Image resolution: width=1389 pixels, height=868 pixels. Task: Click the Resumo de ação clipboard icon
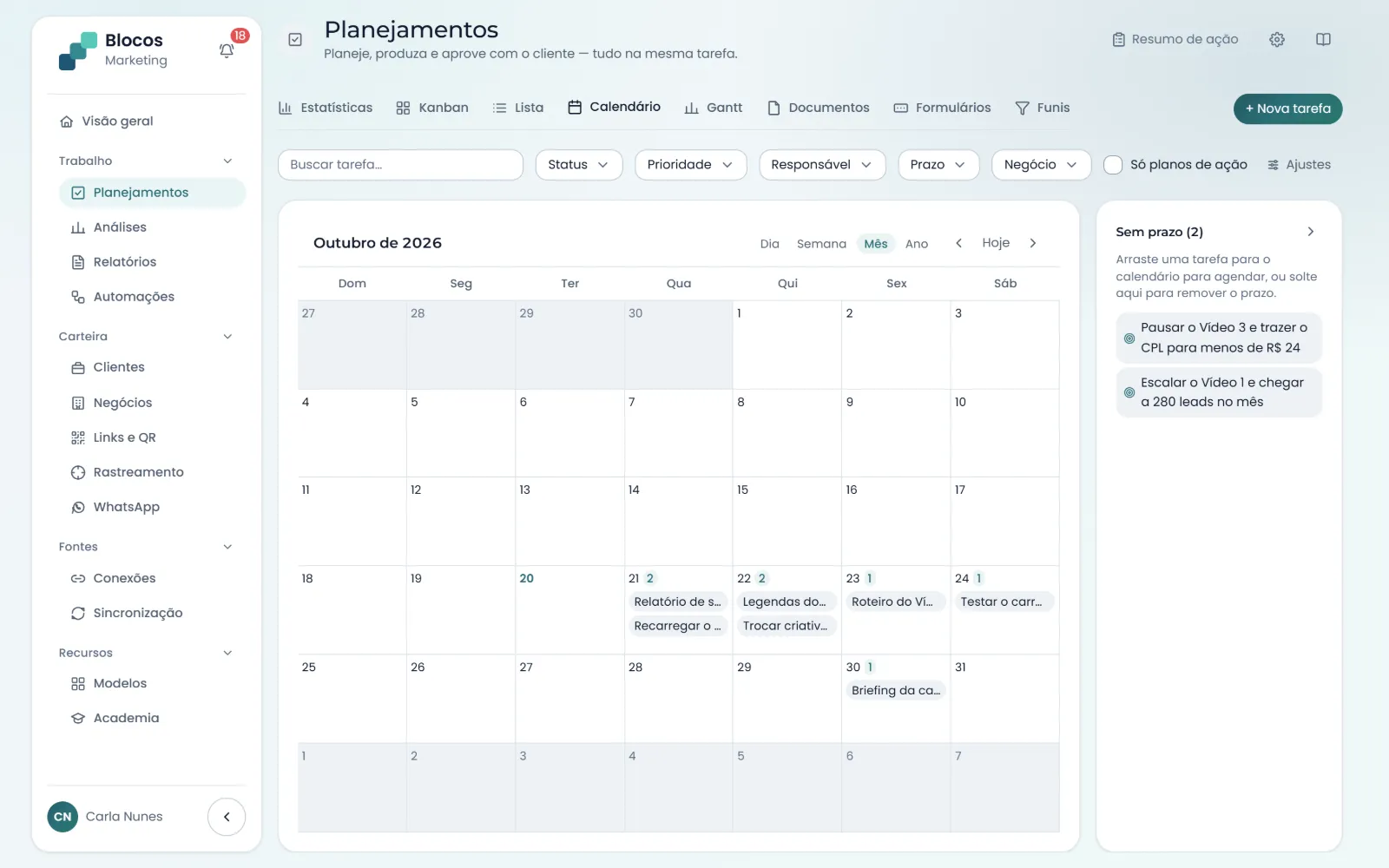(x=1119, y=39)
